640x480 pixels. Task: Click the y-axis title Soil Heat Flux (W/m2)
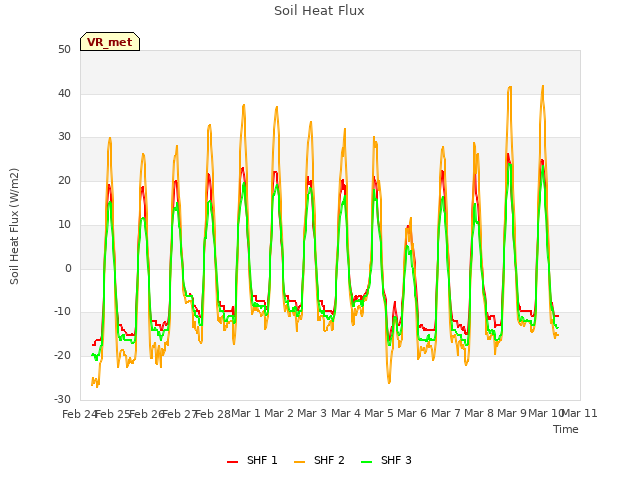[x=14, y=226]
